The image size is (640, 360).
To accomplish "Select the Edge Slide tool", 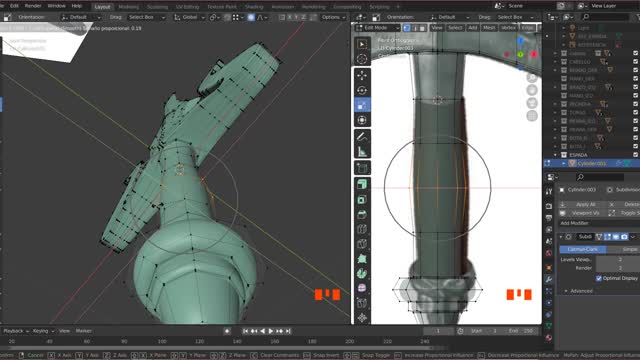I will click(362, 303).
